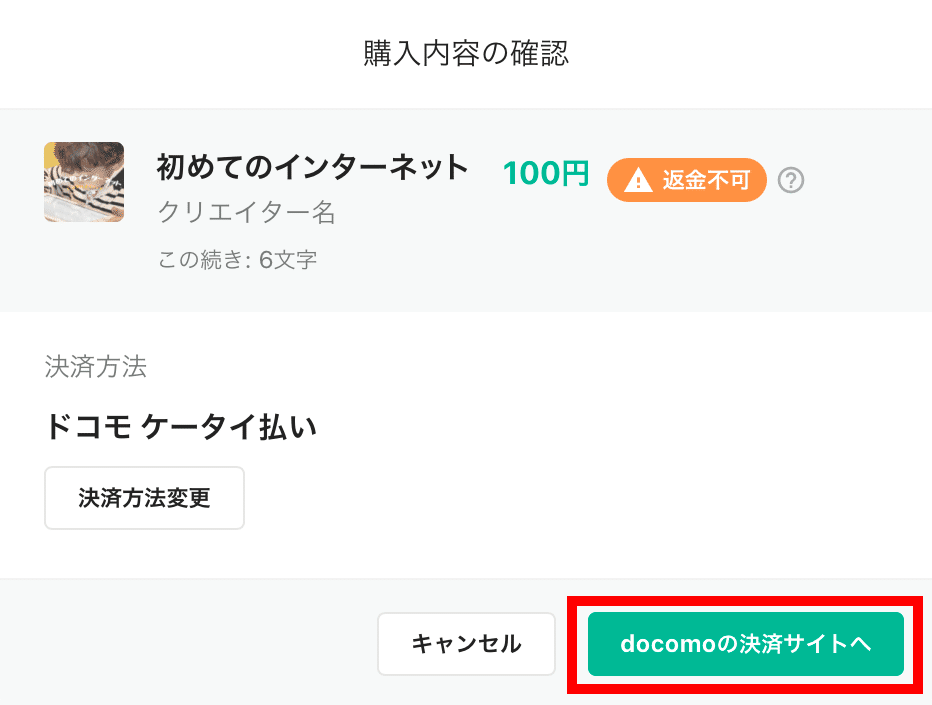Click the 100円 price label
The width and height of the screenshot is (932, 705).
click(x=546, y=174)
